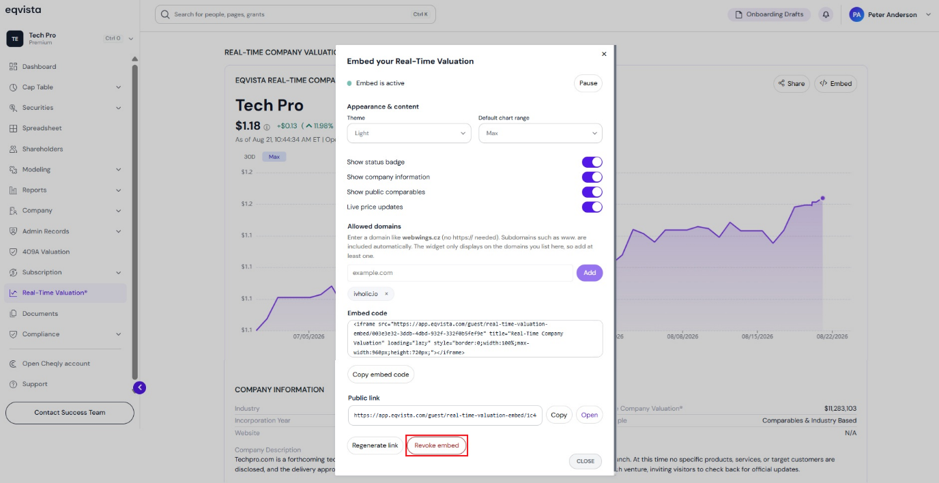Viewport: 939px width, 483px height.
Task: Click the Securities icon in sidebar
Action: point(13,108)
